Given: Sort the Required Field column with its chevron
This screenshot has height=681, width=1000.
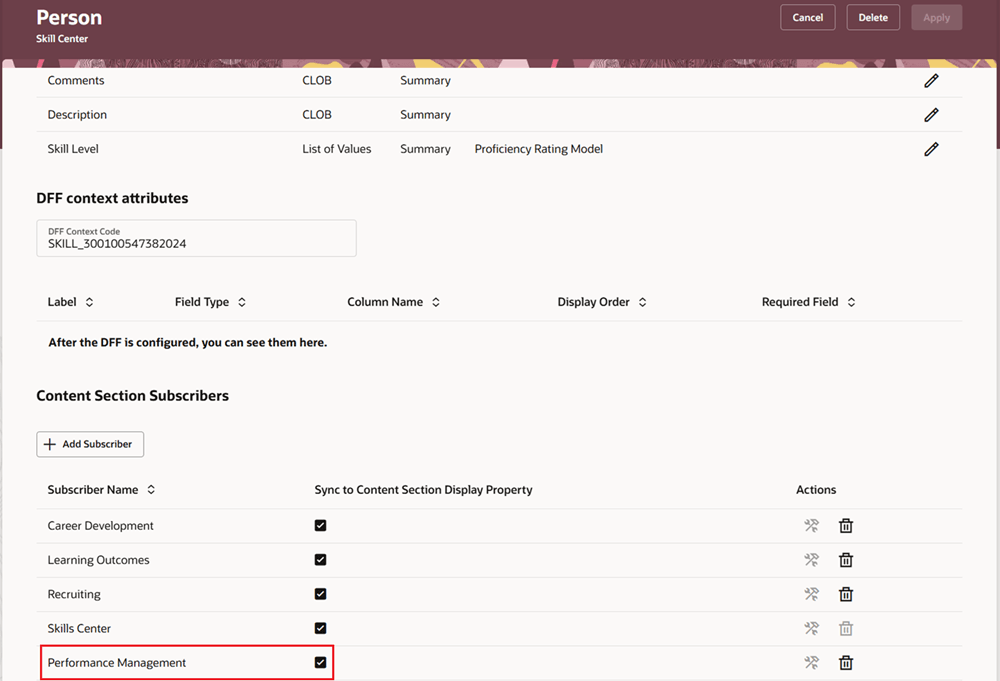Looking at the screenshot, I should [849, 301].
